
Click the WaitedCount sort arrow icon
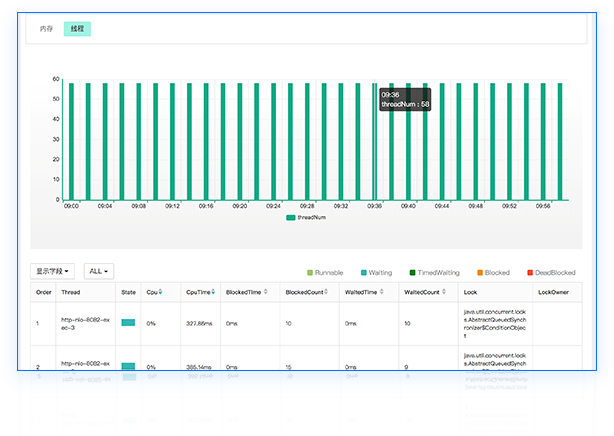coord(444,292)
